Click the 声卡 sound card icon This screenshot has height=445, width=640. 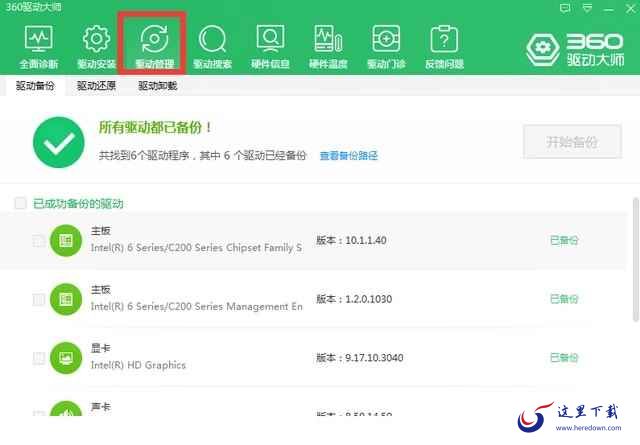click(66, 408)
